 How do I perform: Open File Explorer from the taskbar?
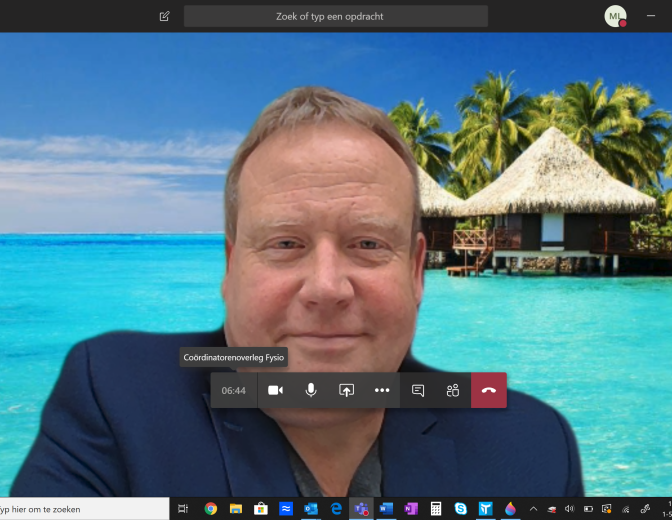(x=236, y=509)
